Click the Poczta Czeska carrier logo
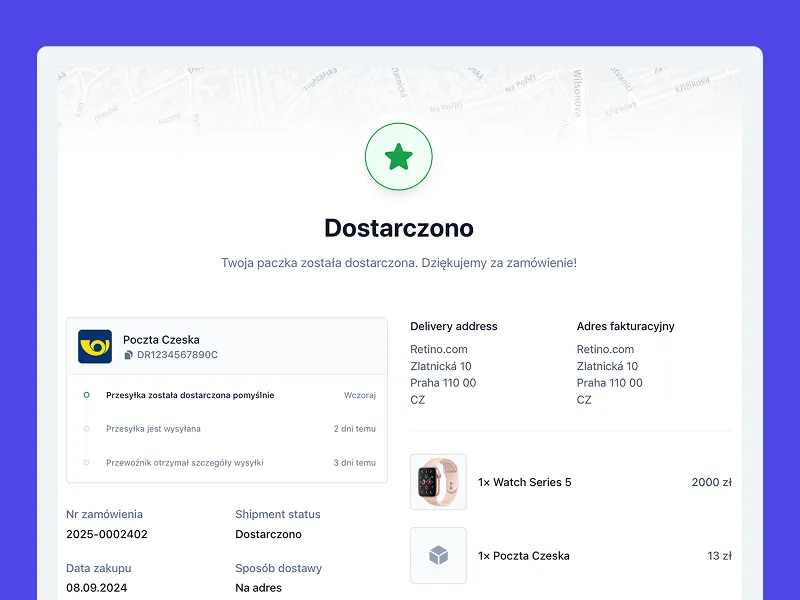 pyautogui.click(x=95, y=347)
